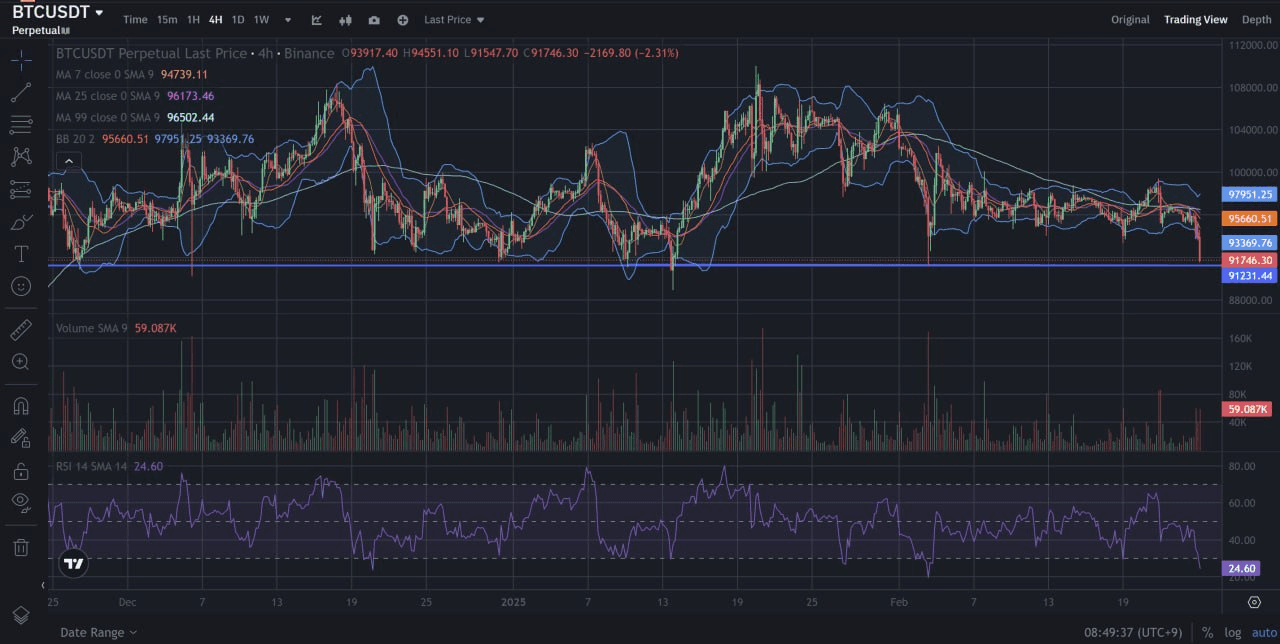The width and height of the screenshot is (1280, 644).
Task: Select the ruler measure tool
Action: click(21, 329)
